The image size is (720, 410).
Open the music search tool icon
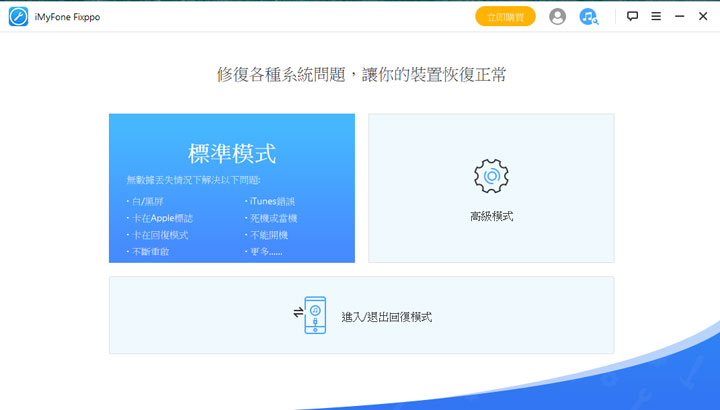click(589, 17)
